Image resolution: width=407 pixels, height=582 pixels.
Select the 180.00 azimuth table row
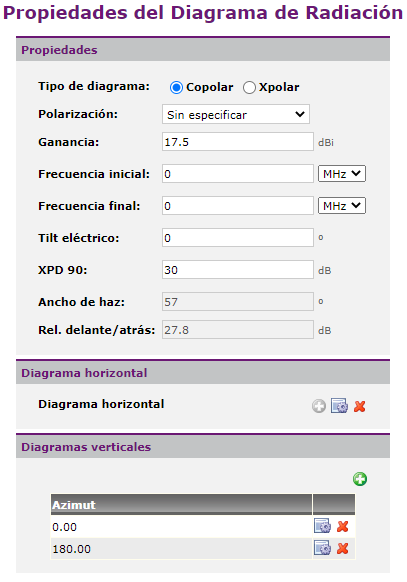click(203, 549)
